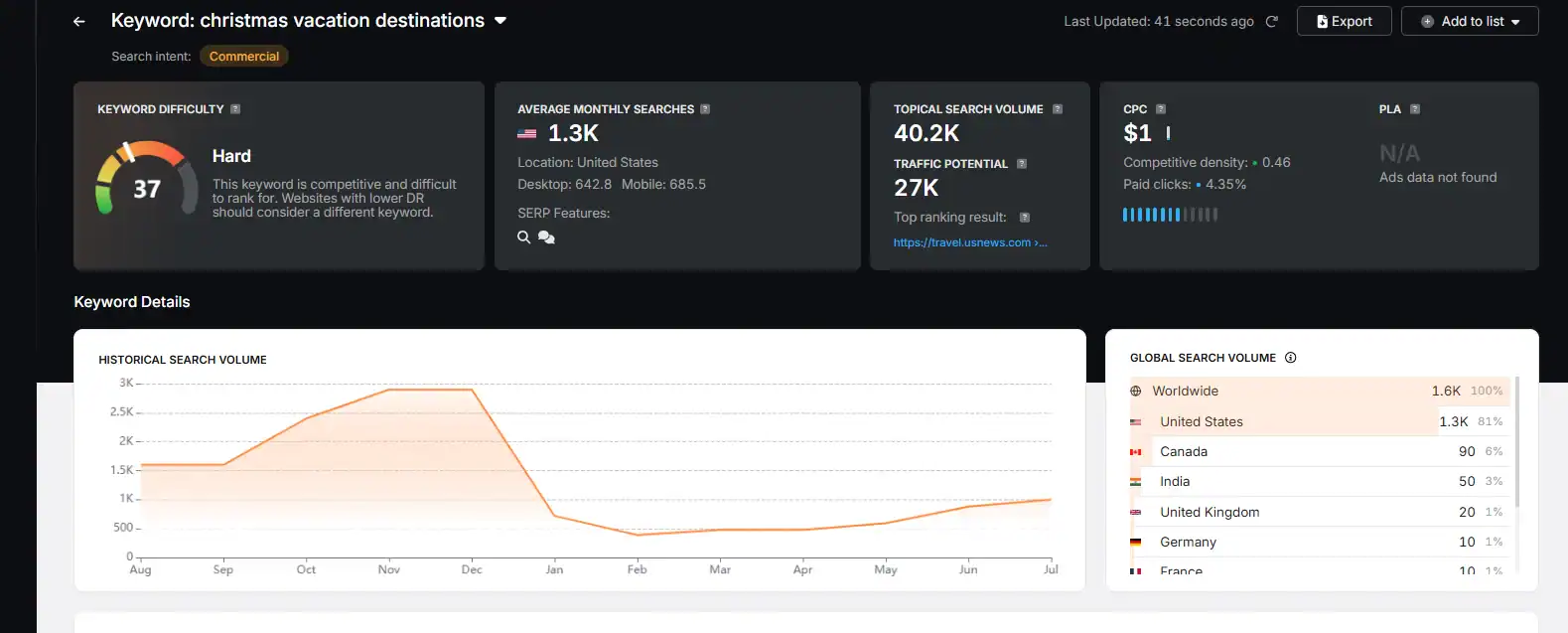The image size is (1568, 633).
Task: Click the back arrow icon
Action: click(x=79, y=22)
